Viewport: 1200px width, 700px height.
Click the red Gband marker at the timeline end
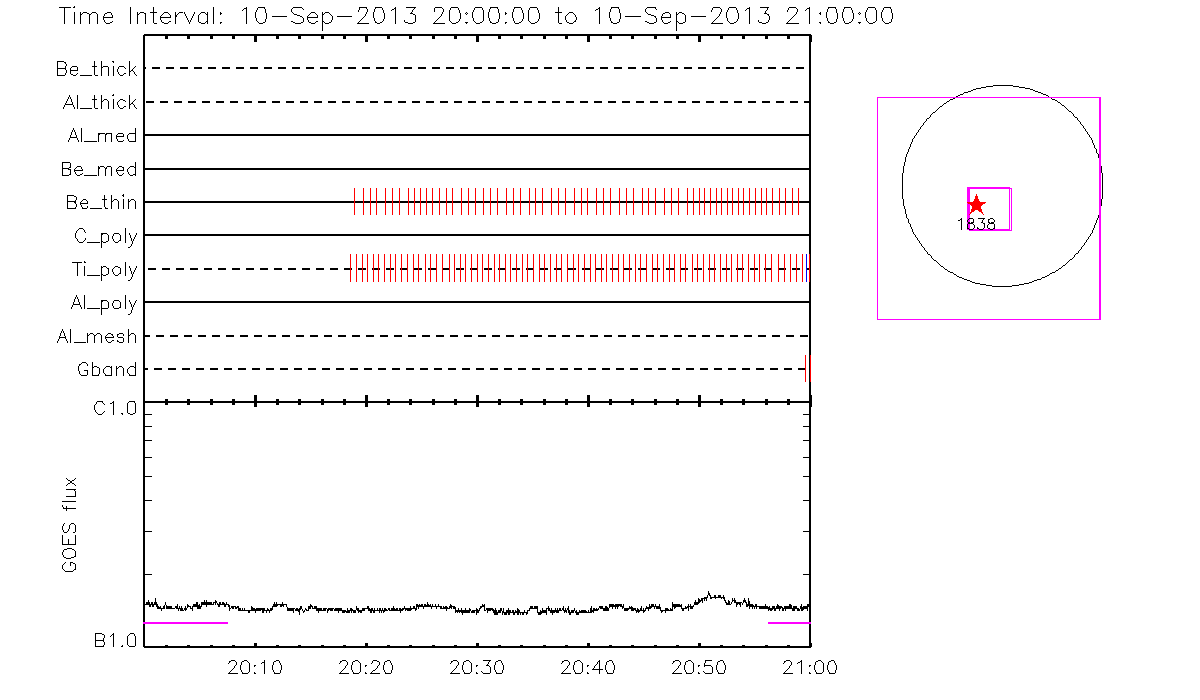point(807,369)
